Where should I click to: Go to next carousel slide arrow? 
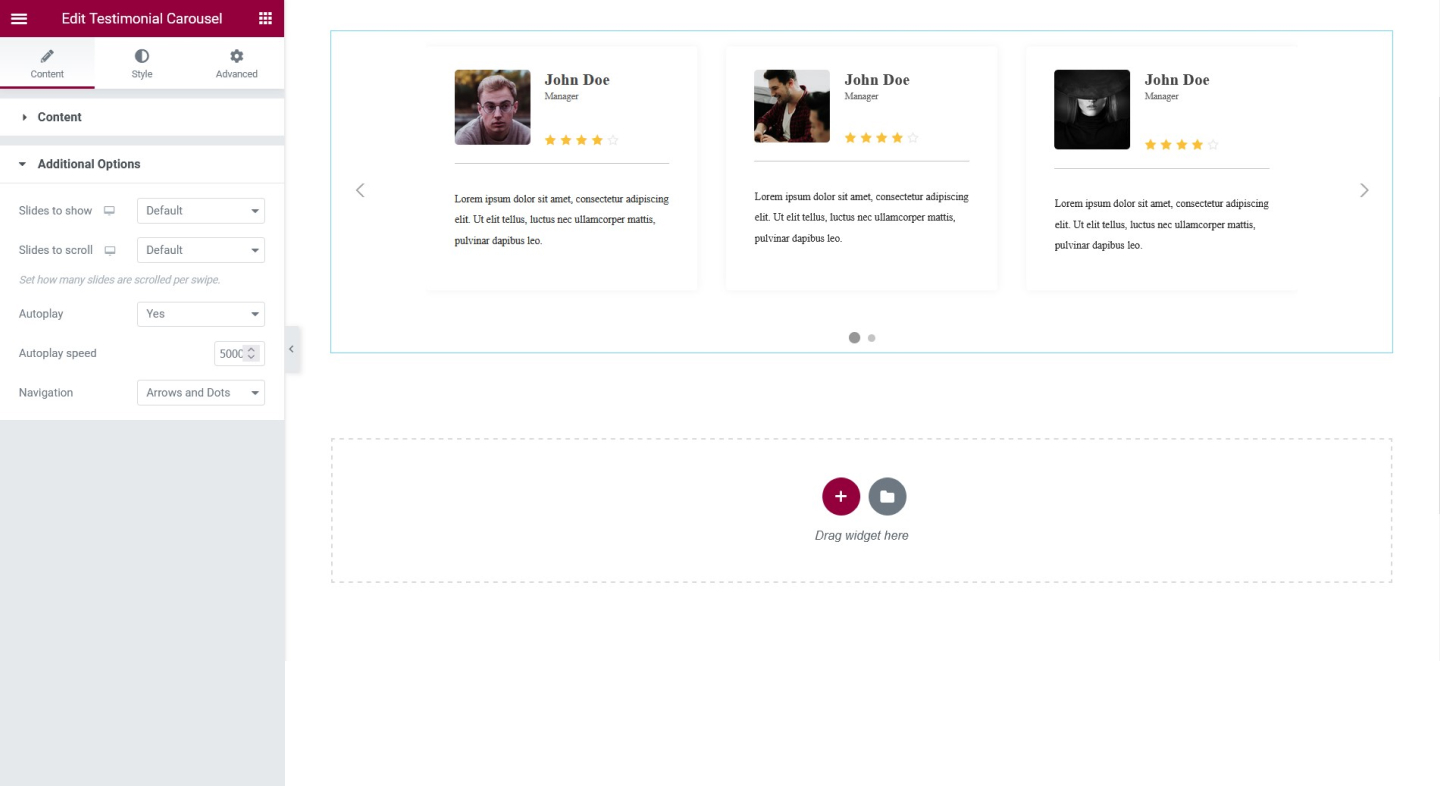[1364, 190]
